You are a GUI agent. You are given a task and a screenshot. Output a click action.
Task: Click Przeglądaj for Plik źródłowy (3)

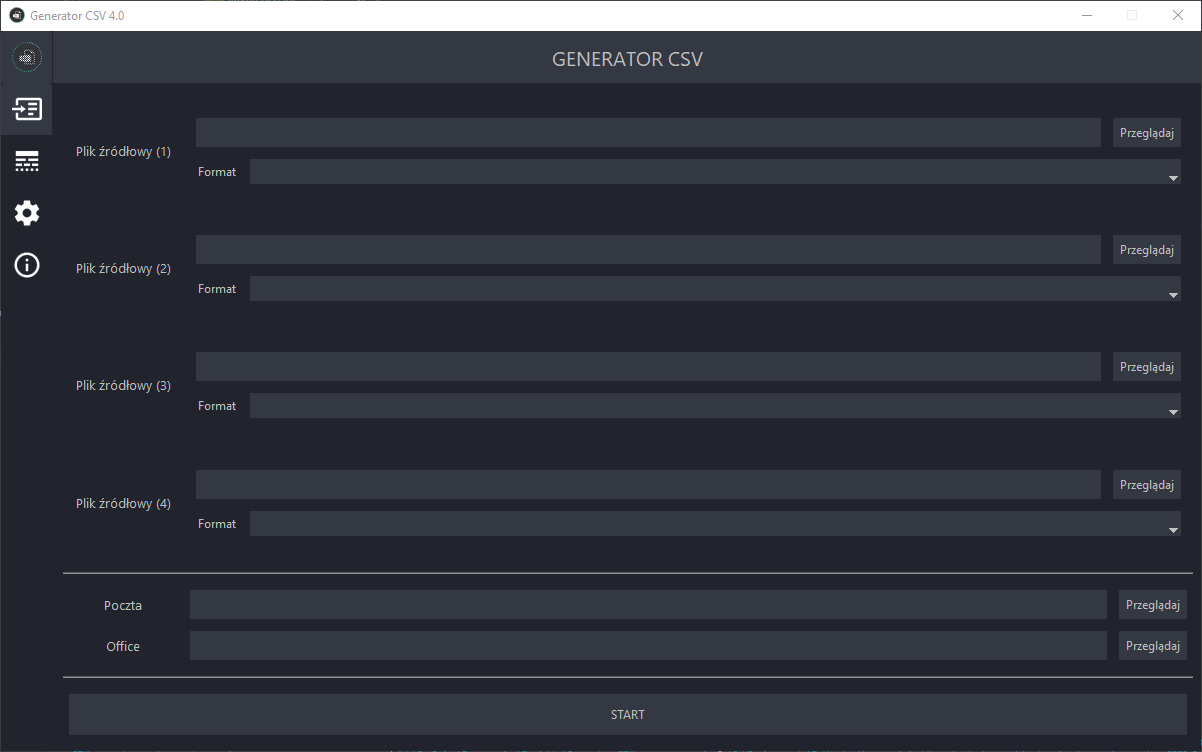[1146, 367]
